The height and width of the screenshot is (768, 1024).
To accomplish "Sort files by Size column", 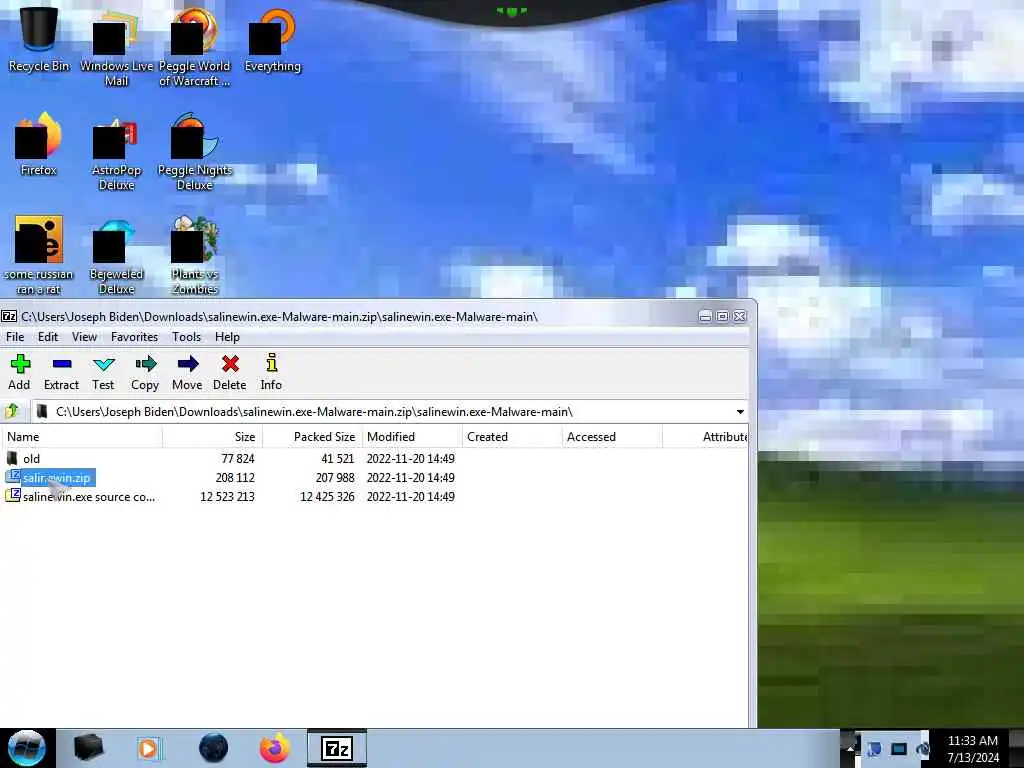I will pos(212,437).
